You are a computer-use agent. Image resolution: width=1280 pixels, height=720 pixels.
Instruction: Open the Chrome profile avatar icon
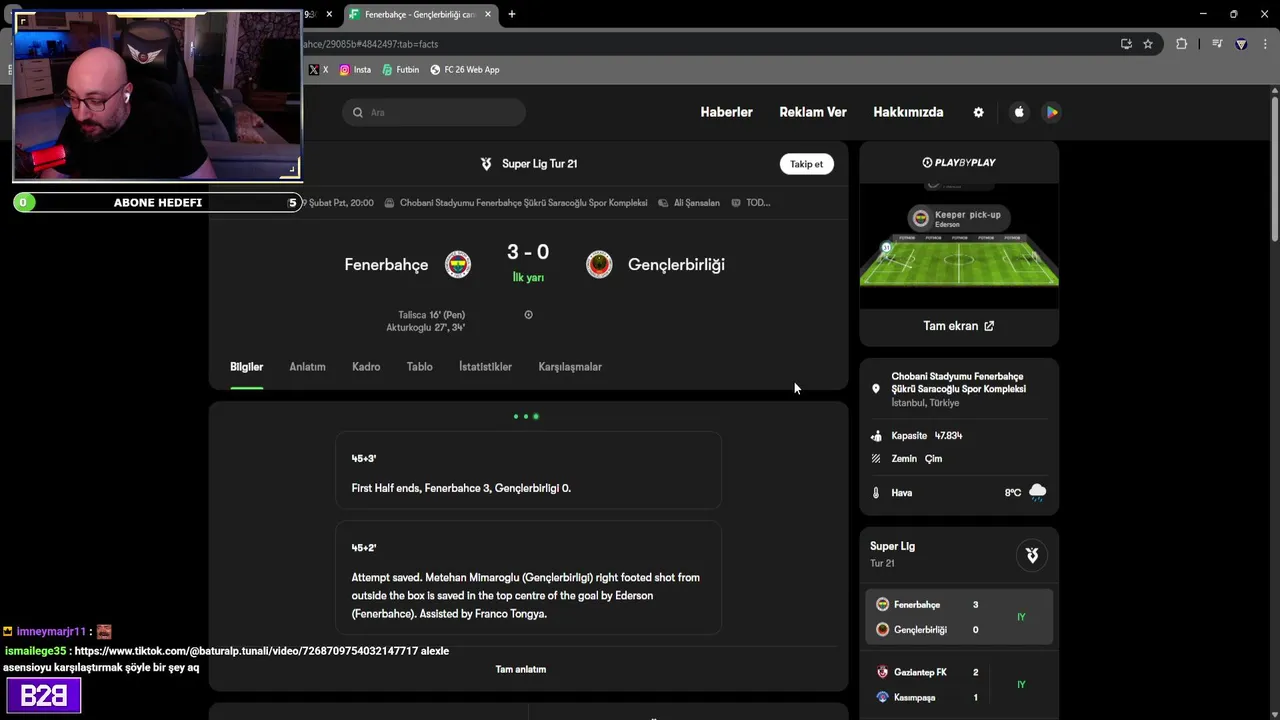point(1241,44)
